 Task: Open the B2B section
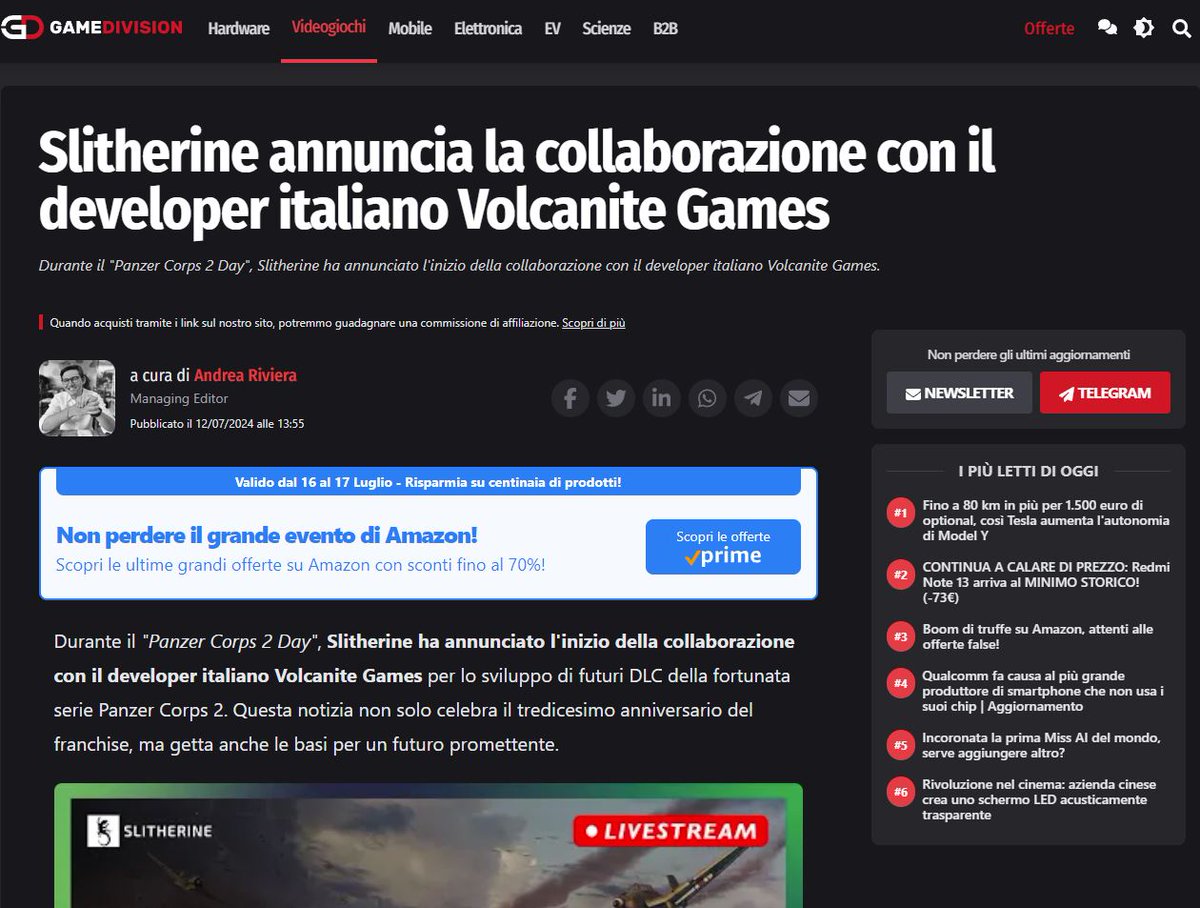pyautogui.click(x=665, y=28)
